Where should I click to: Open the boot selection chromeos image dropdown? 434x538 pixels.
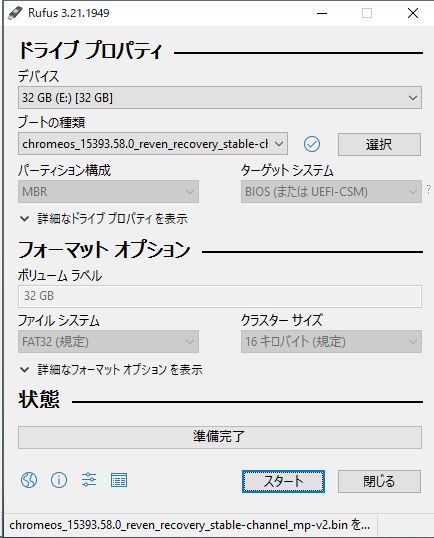coord(153,144)
